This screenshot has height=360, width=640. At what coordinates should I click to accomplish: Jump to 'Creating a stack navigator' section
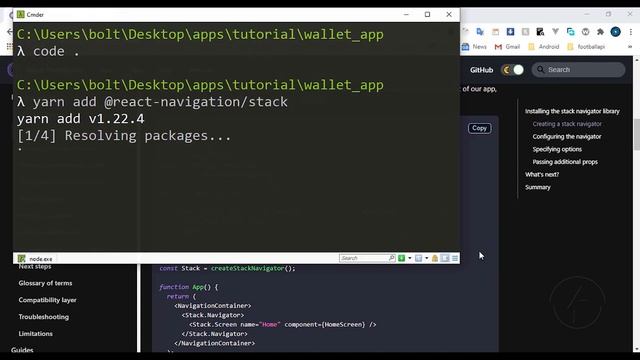pos(567,124)
